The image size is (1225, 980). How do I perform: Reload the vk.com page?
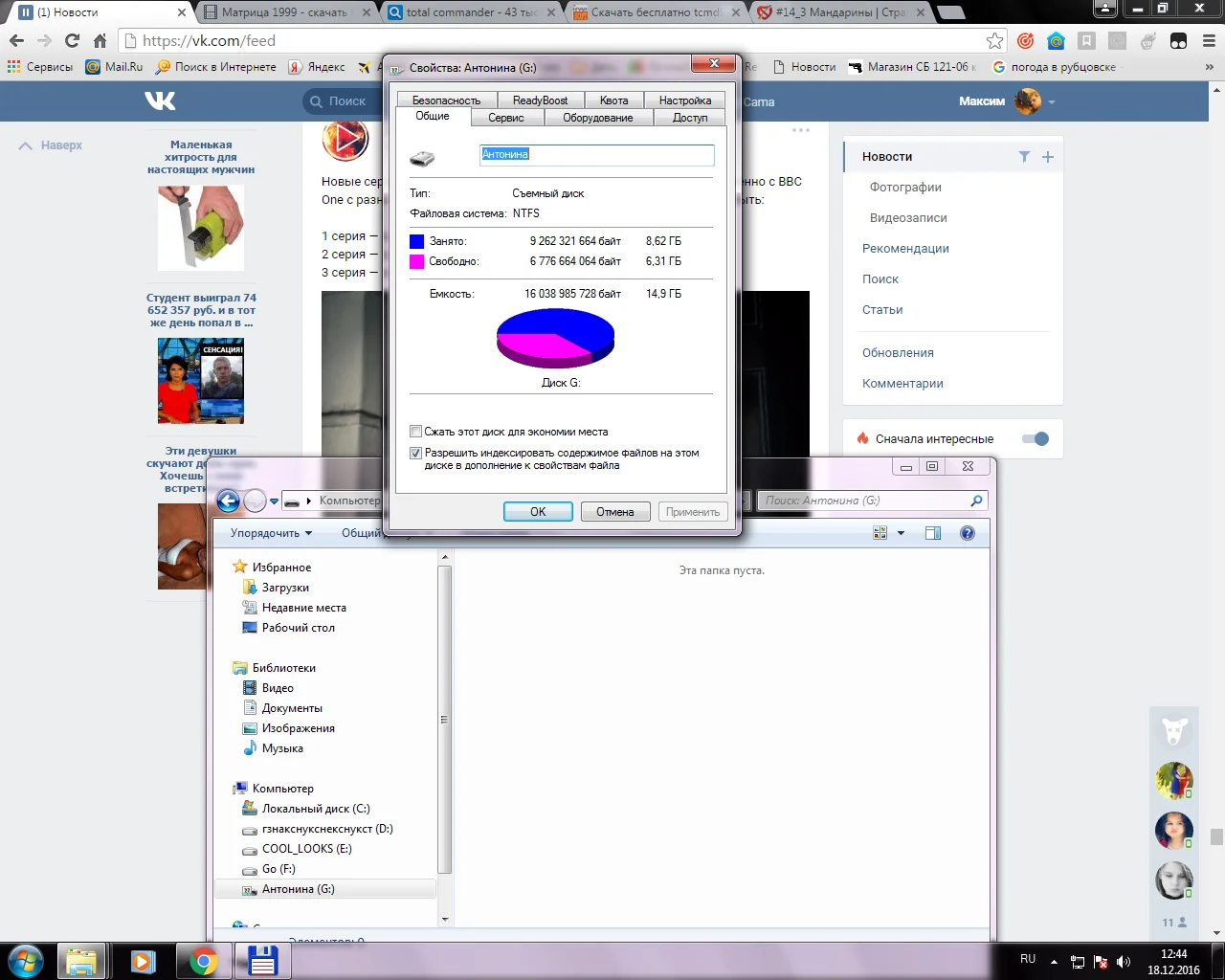tap(72, 40)
